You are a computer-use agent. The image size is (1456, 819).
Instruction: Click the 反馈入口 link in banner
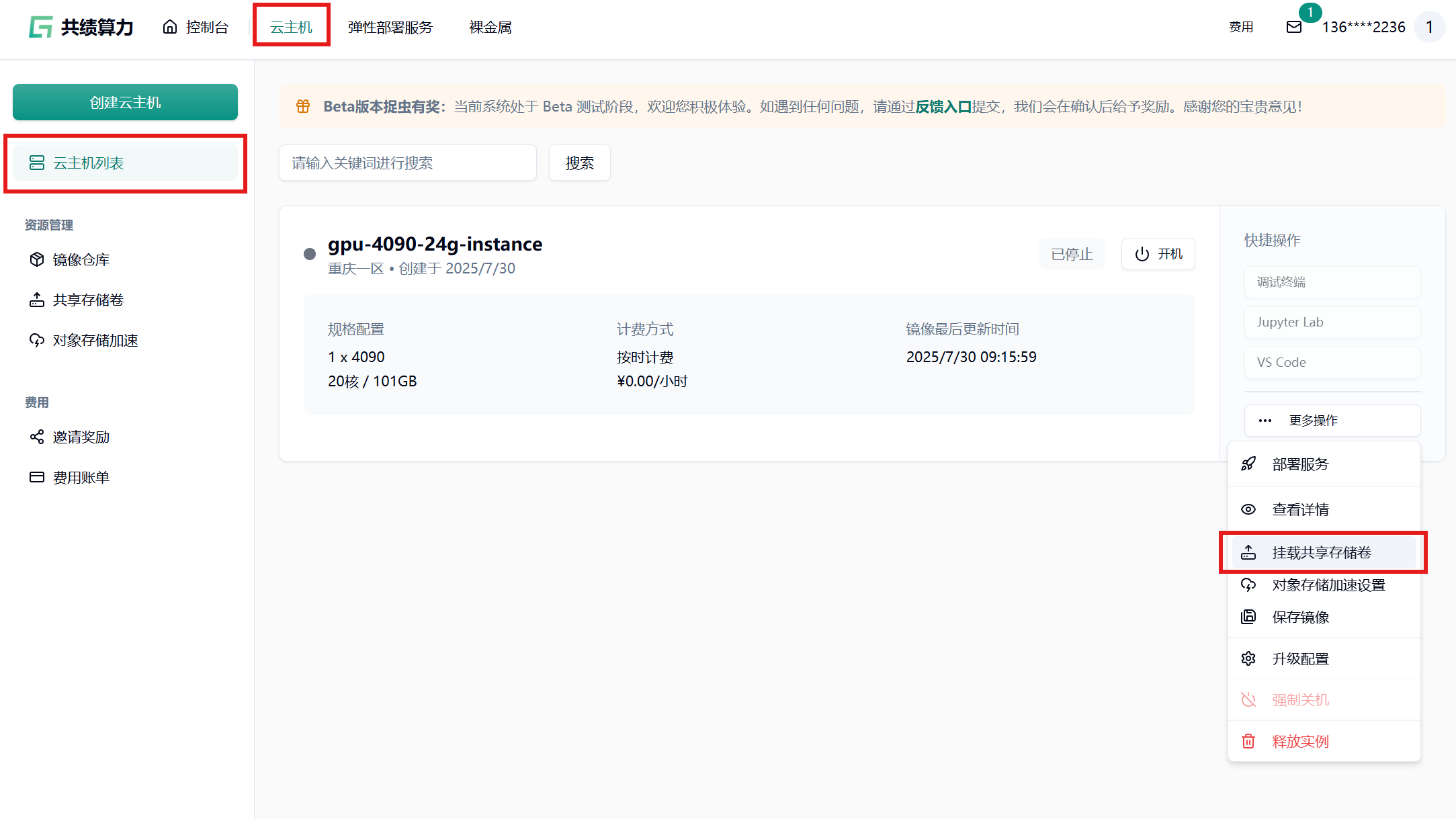[x=943, y=106]
